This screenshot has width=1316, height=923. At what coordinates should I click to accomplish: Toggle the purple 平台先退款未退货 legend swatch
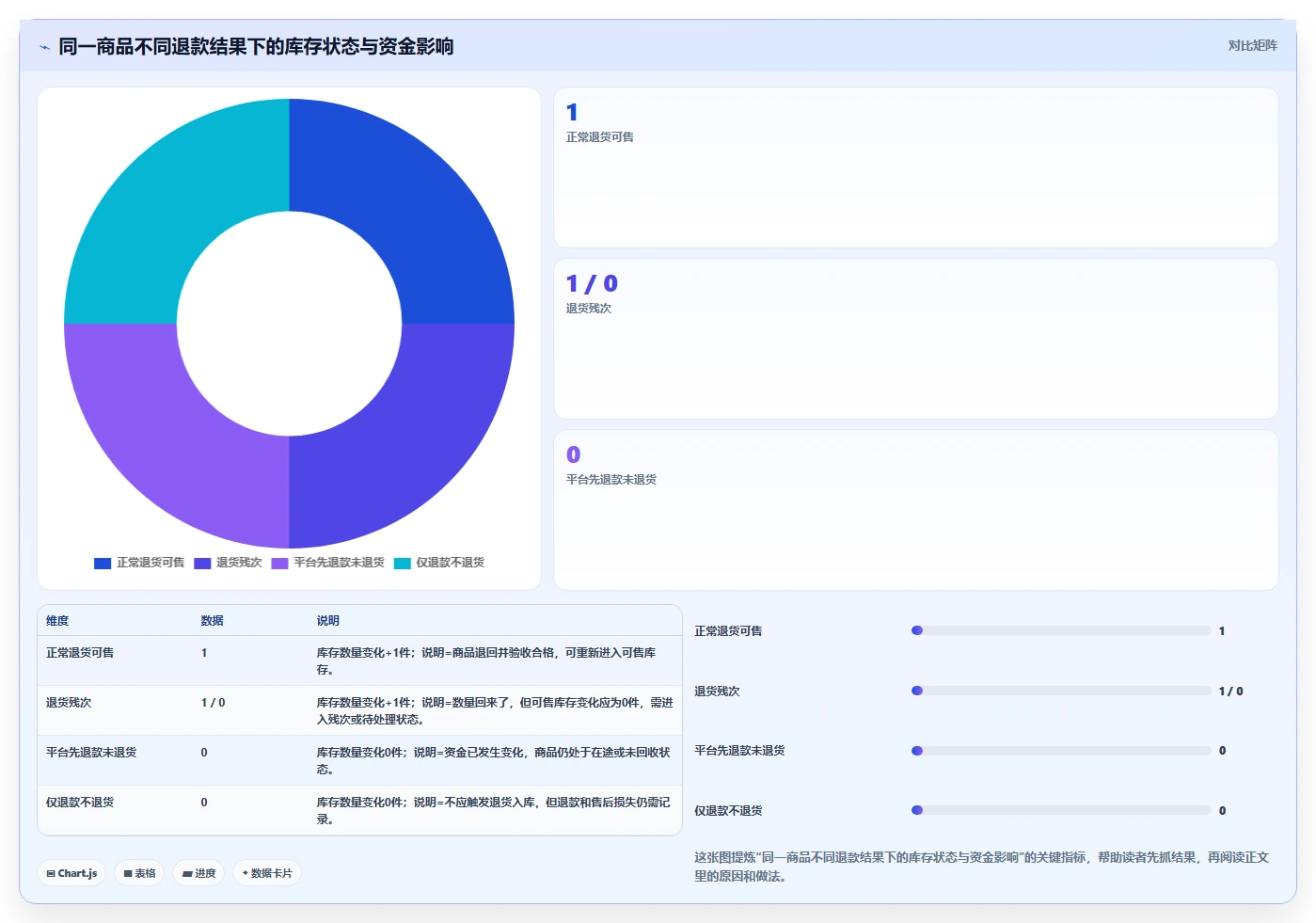tap(279, 563)
